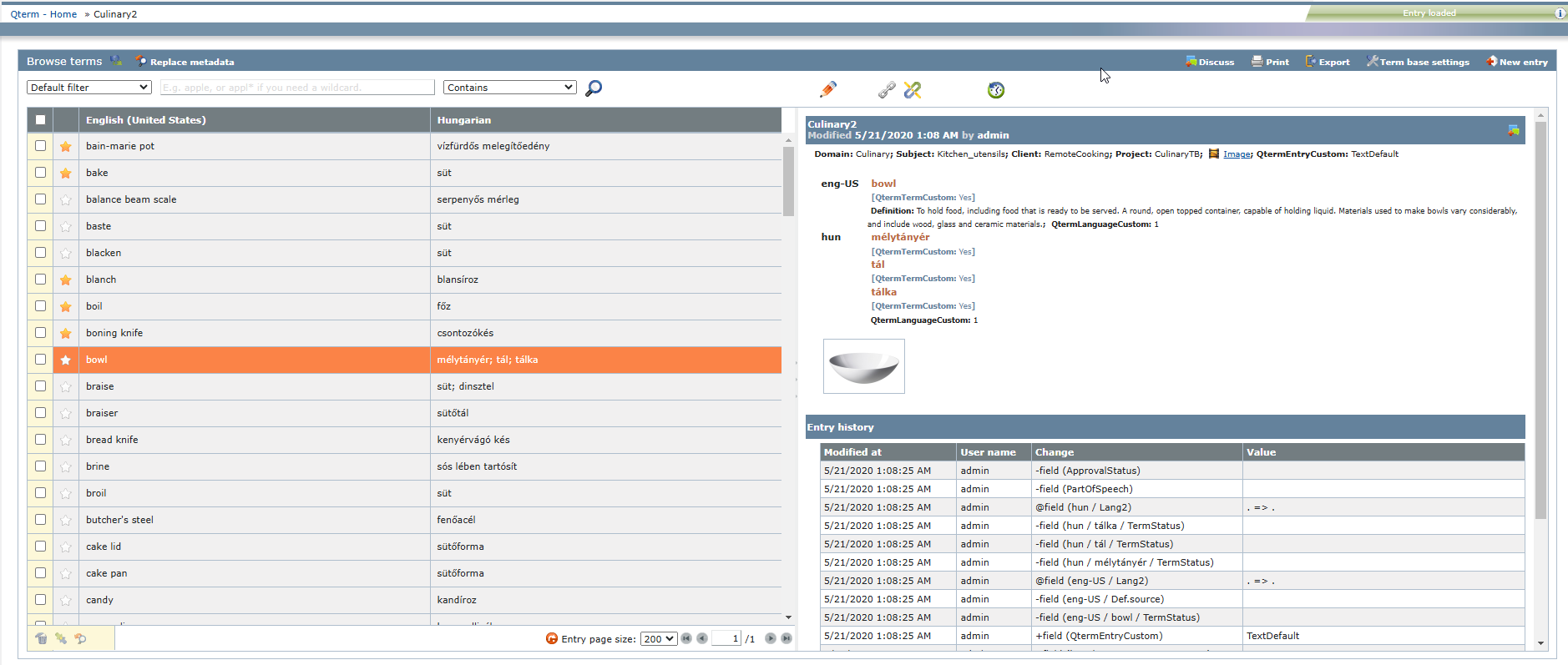The height and width of the screenshot is (665, 1568).
Task: Toggle the select-all checkbox in header
Action: [x=40, y=120]
